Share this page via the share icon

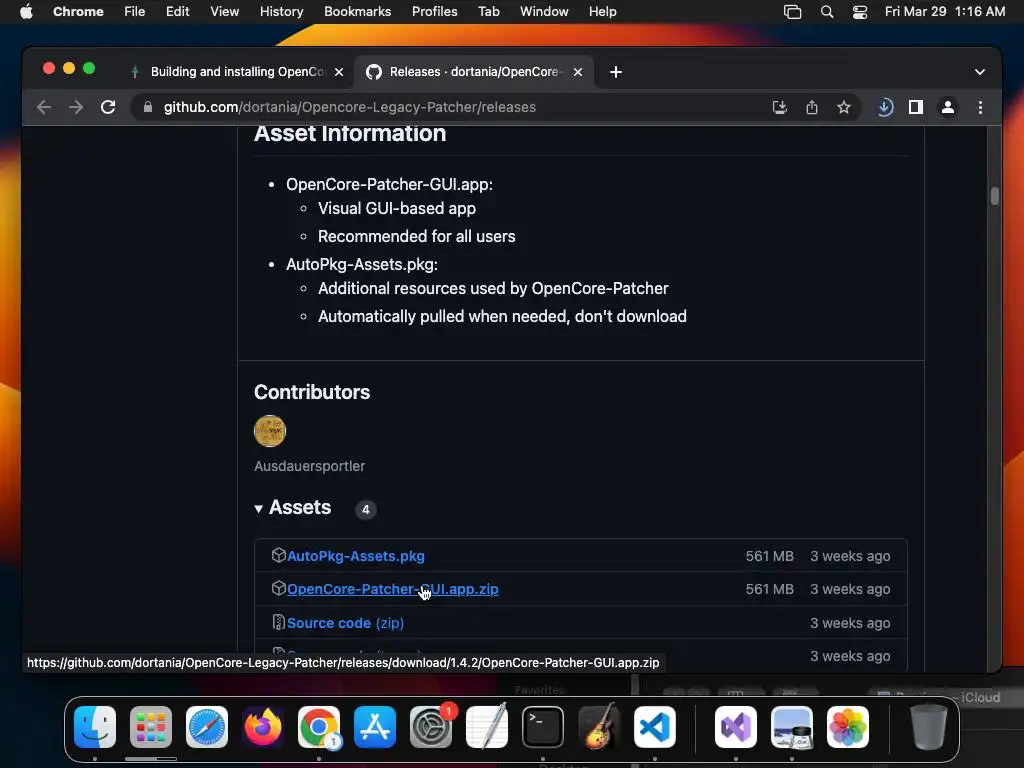point(812,107)
